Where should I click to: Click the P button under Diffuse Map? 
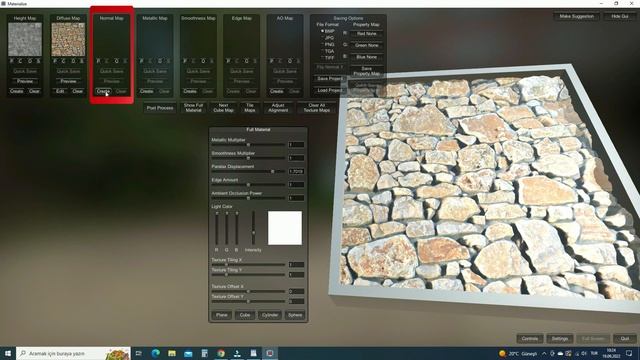(x=55, y=61)
